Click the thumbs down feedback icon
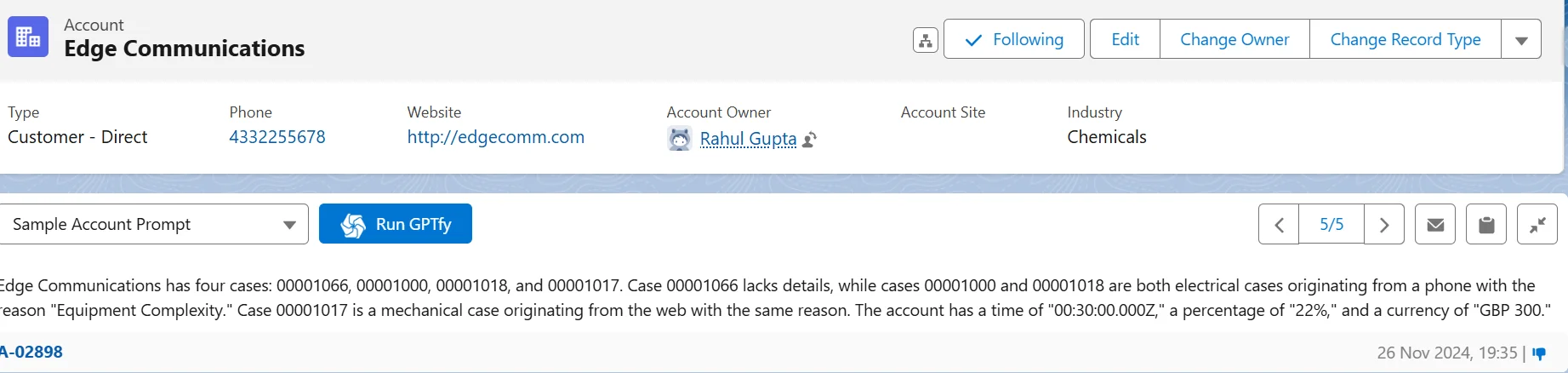 (1539, 353)
